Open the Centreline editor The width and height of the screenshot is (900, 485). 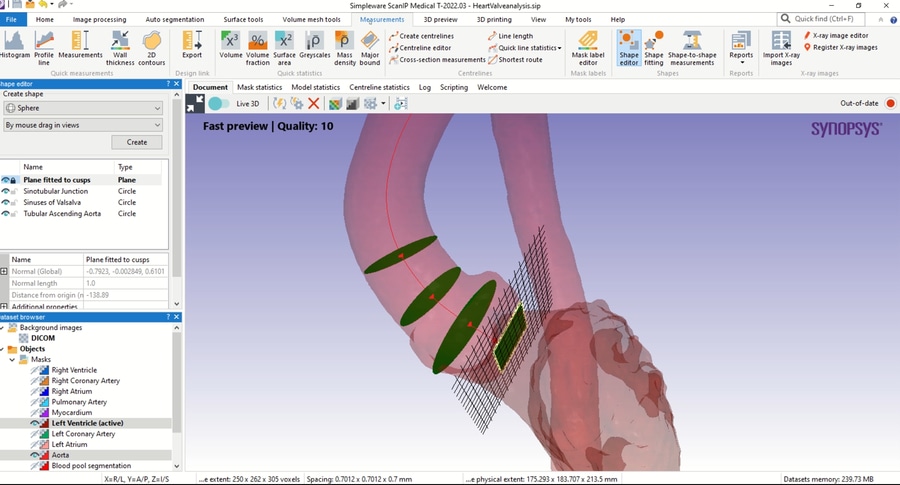[x=420, y=48]
